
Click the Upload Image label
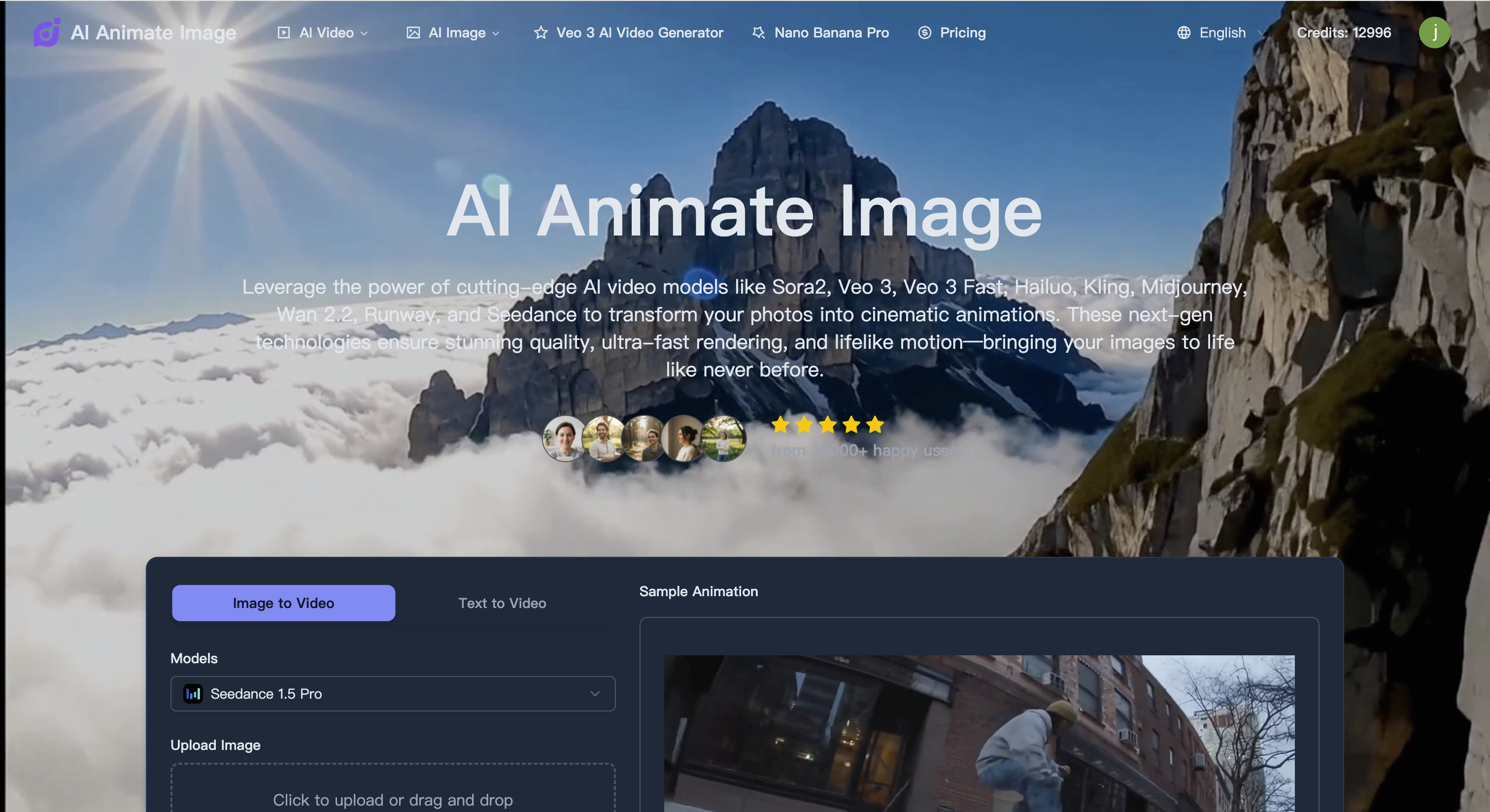(215, 745)
